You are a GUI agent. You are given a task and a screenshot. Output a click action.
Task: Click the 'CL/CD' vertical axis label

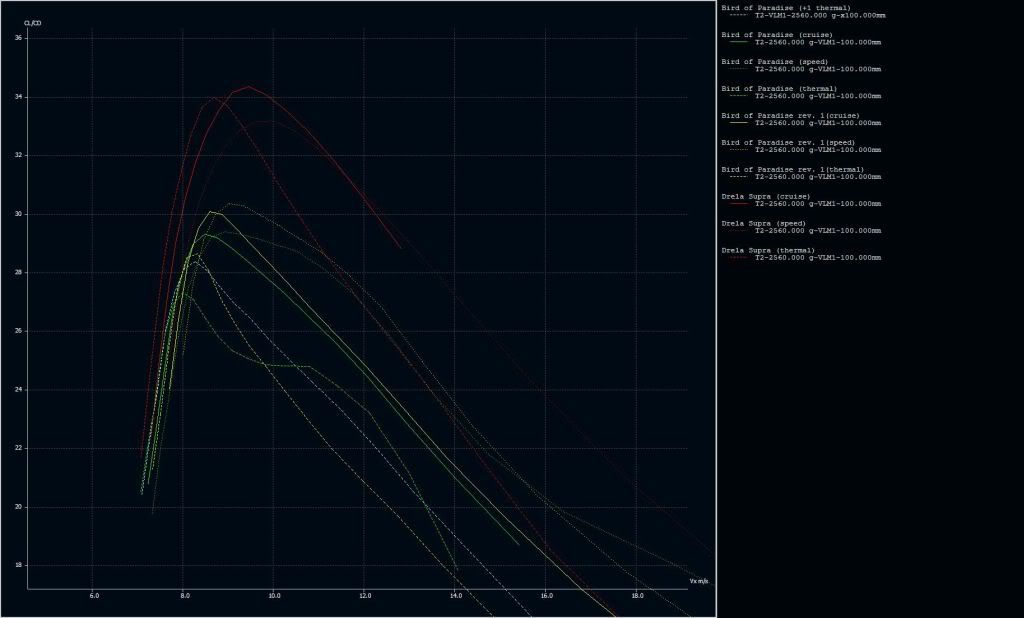(33, 23)
